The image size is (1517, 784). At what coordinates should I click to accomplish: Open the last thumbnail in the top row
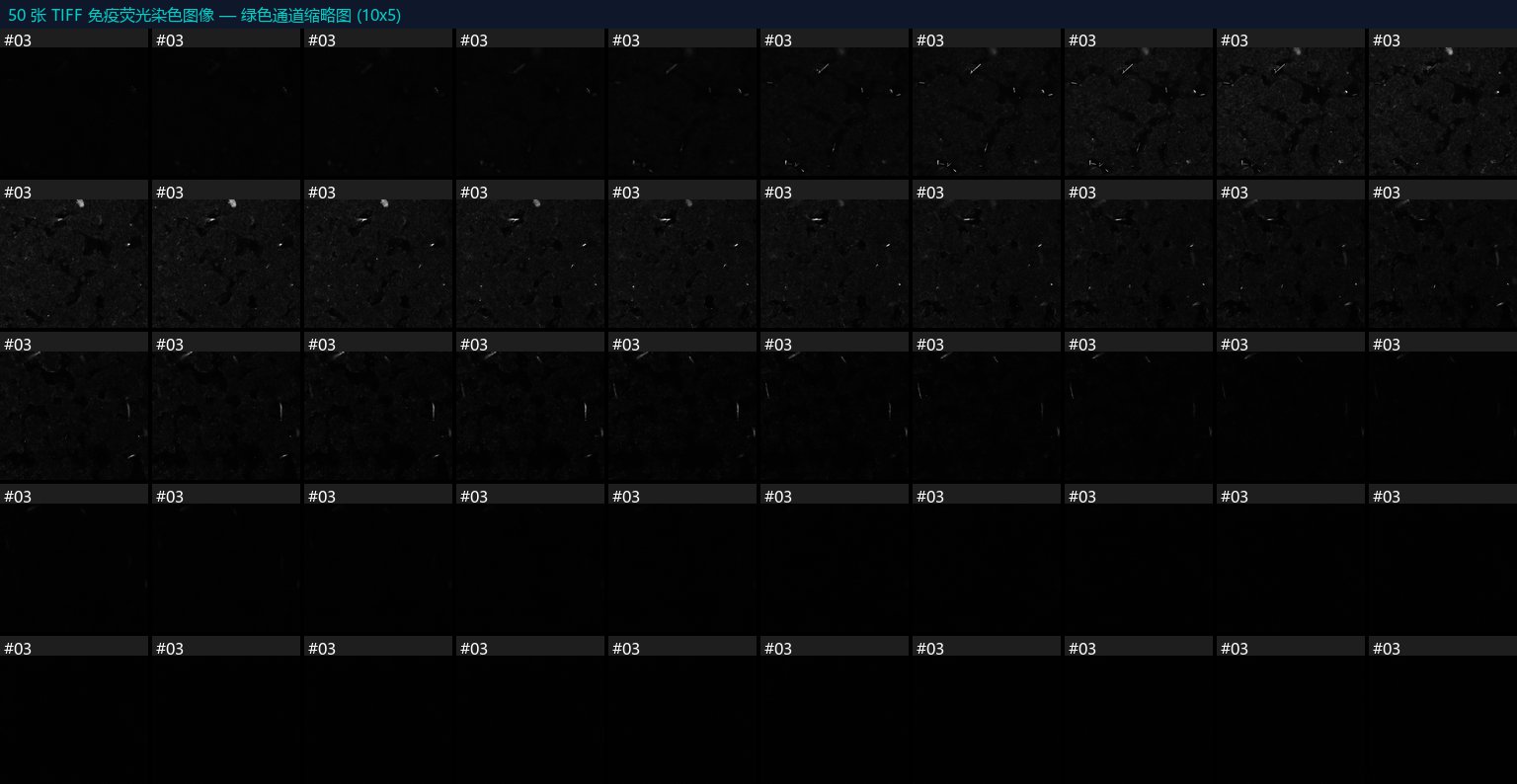click(1443, 103)
